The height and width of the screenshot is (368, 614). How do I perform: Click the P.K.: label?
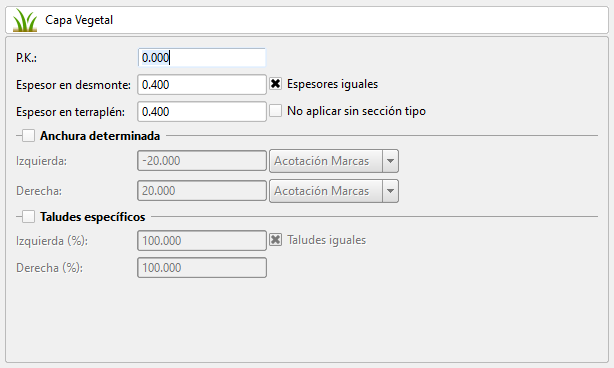tap(26, 58)
